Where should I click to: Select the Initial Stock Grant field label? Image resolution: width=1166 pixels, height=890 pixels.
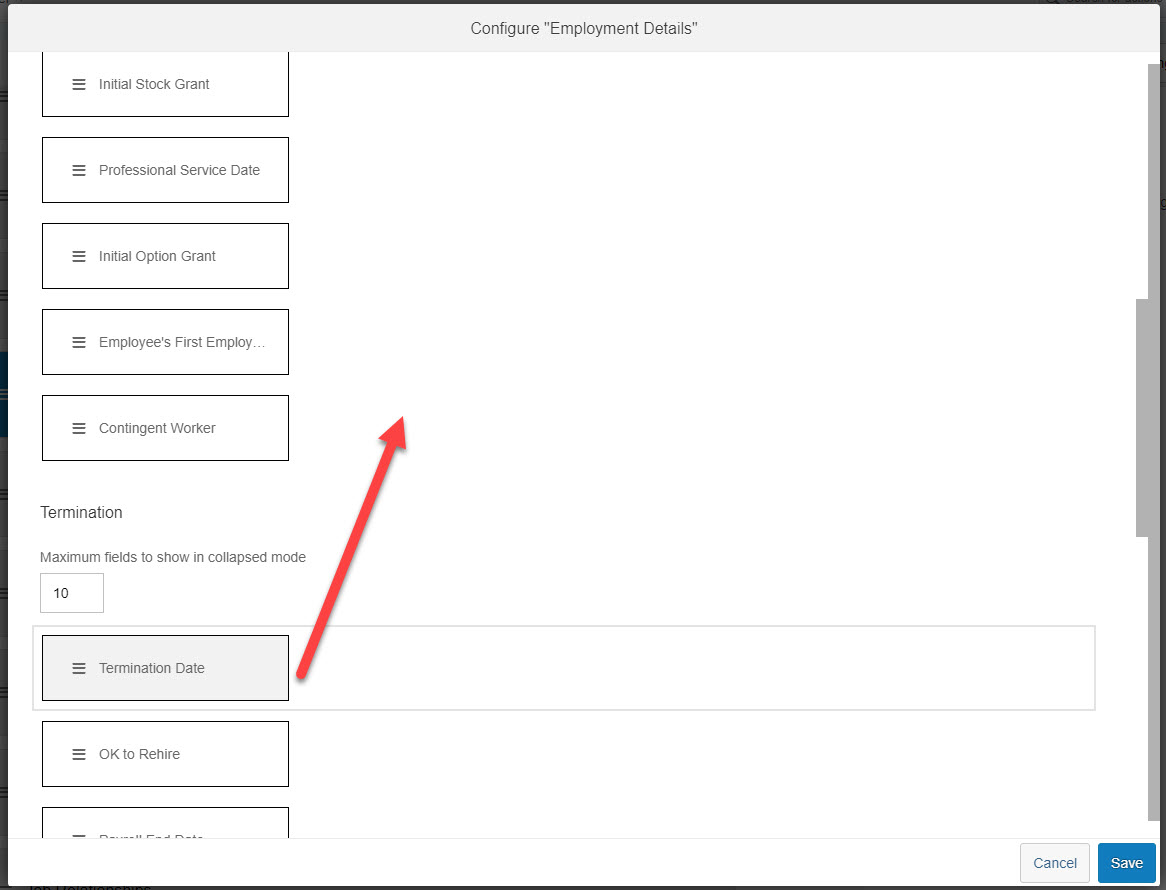(154, 84)
